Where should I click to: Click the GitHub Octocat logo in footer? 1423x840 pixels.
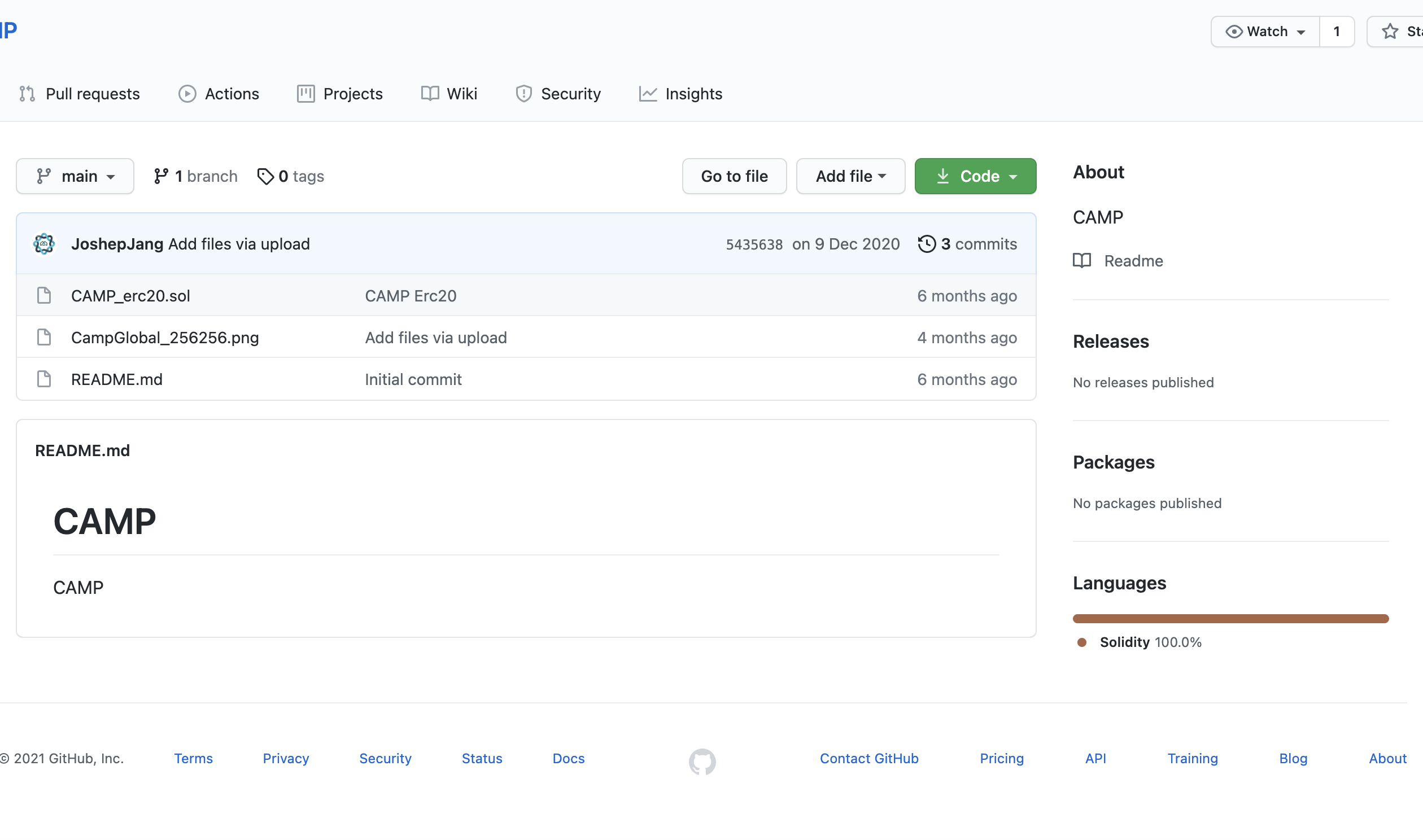[x=702, y=762]
